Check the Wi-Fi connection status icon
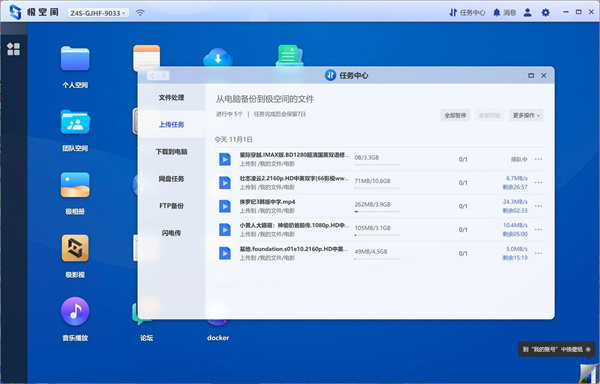This screenshot has width=600, height=384. [140, 13]
